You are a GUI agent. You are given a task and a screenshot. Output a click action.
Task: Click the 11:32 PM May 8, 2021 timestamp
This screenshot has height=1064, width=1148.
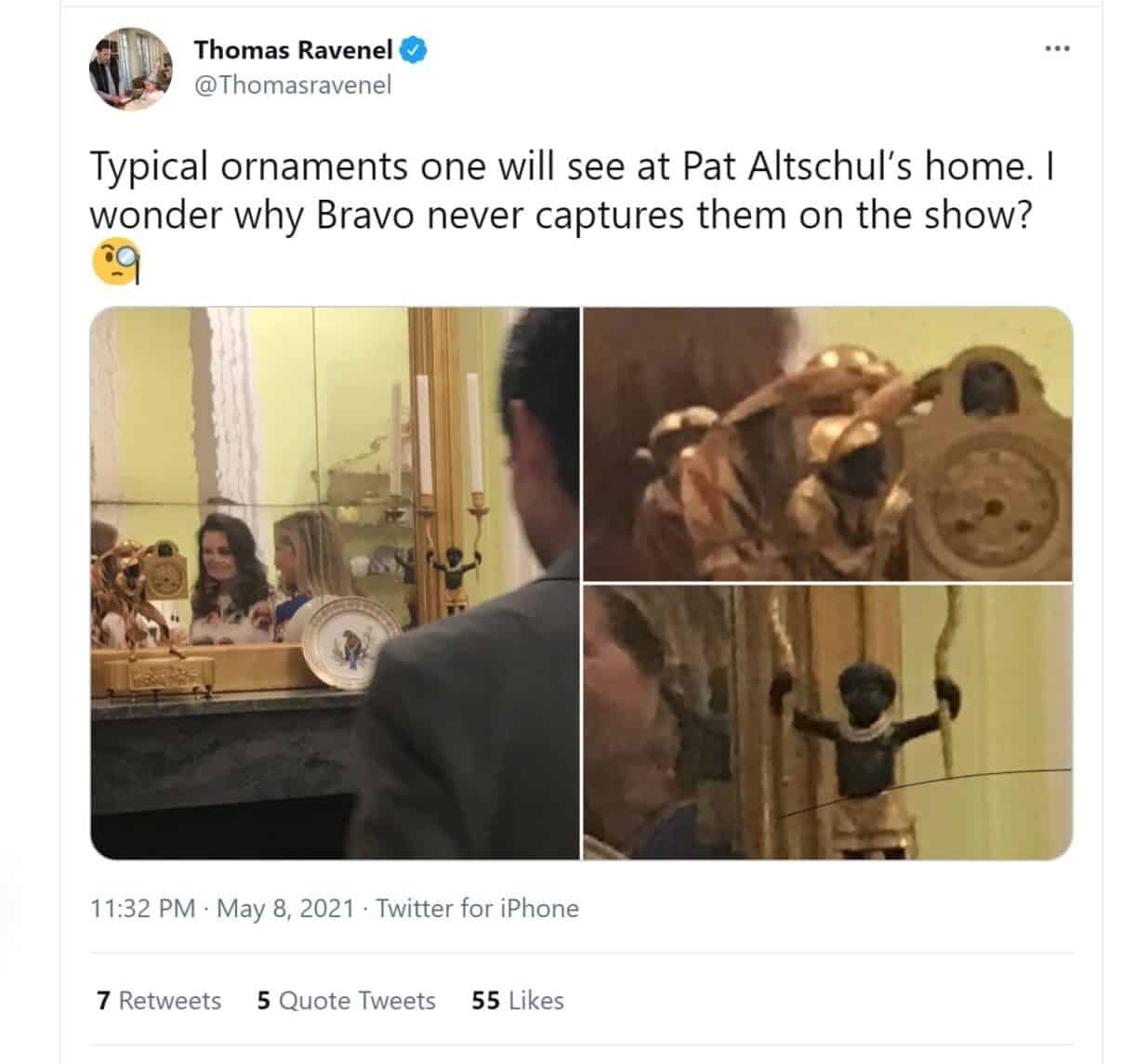223,908
